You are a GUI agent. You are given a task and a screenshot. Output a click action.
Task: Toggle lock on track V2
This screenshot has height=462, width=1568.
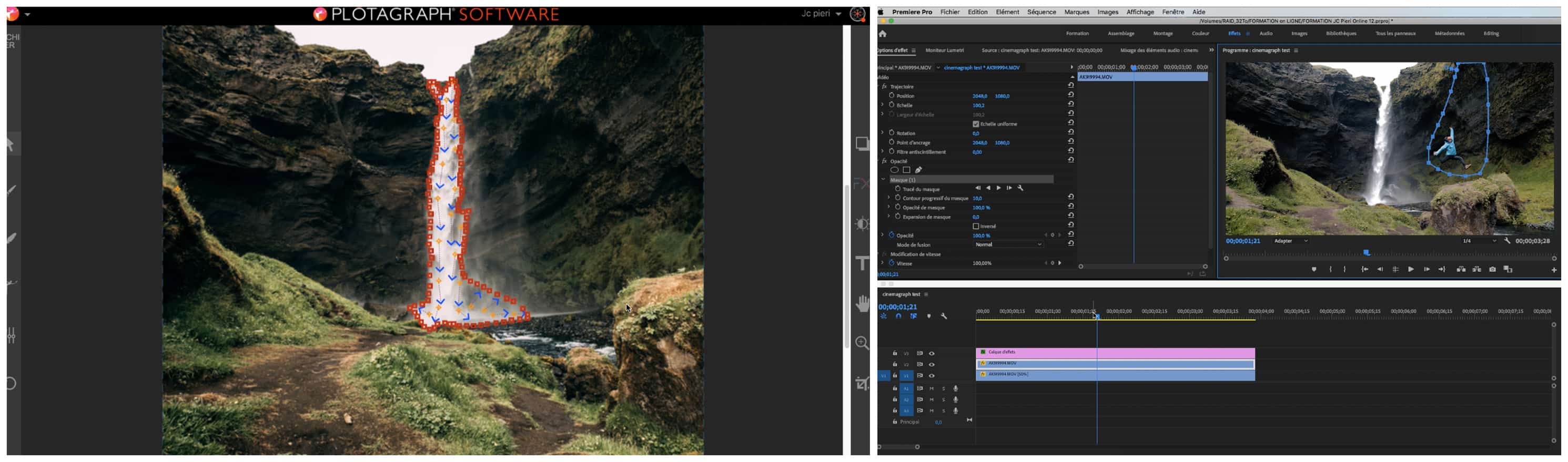coord(895,364)
